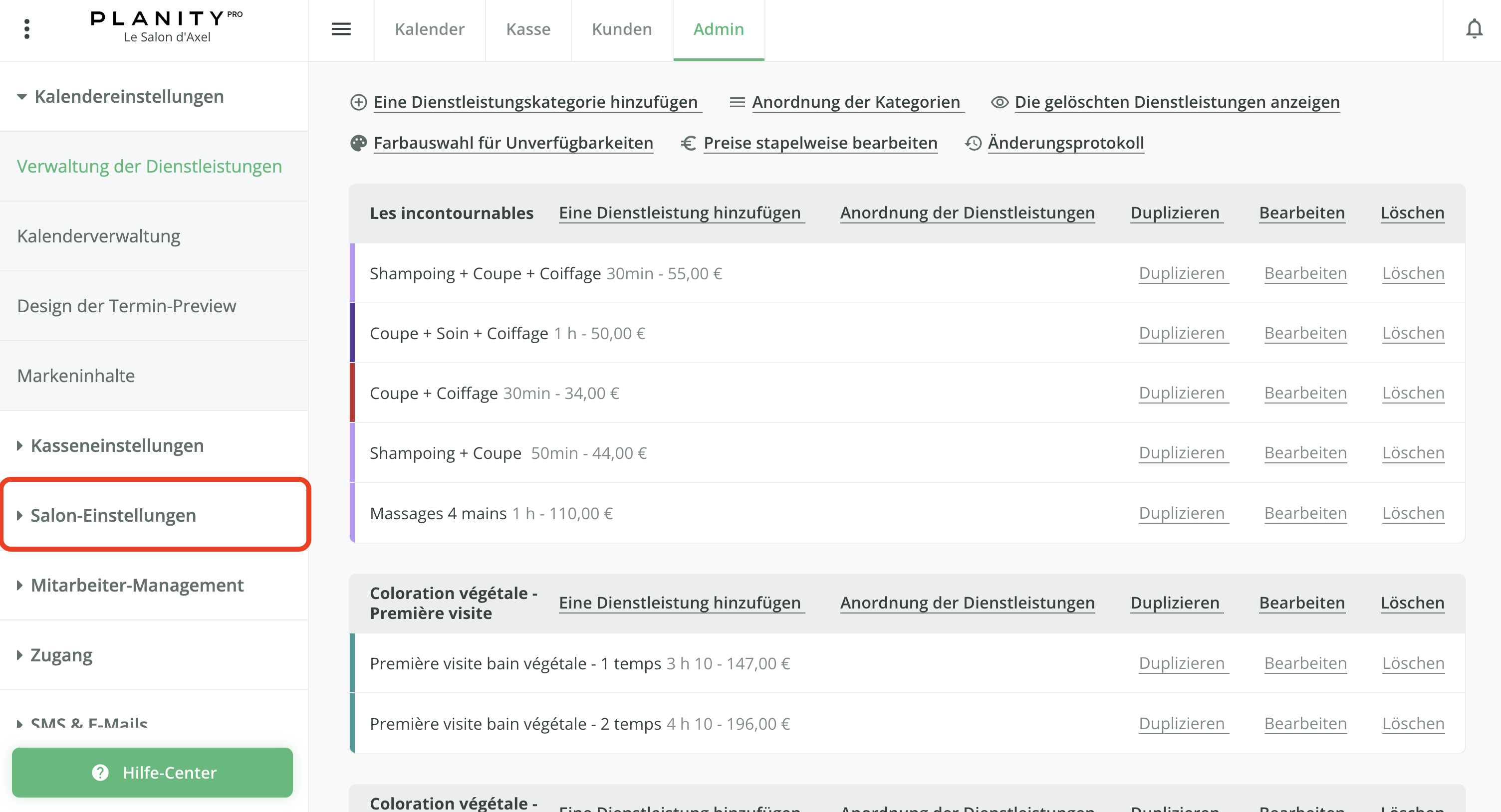
Task: Open the Kunden tab
Action: pyautogui.click(x=621, y=29)
